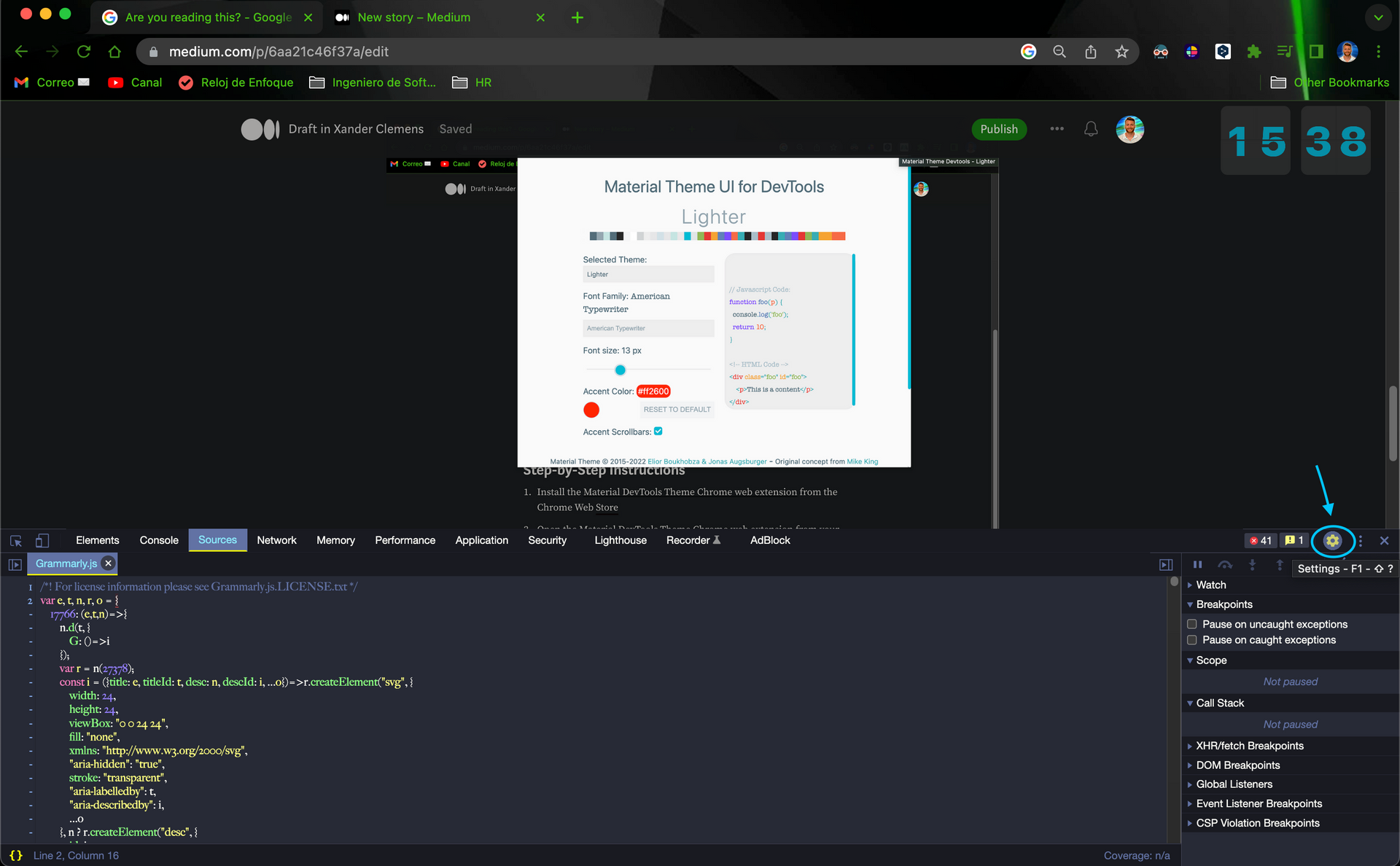Click the step over debugger icon
Viewport: 1400px width, 866px height.
point(1225,564)
